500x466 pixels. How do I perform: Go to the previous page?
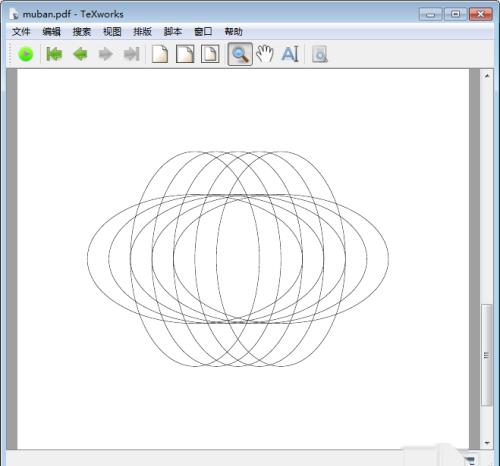click(80, 54)
